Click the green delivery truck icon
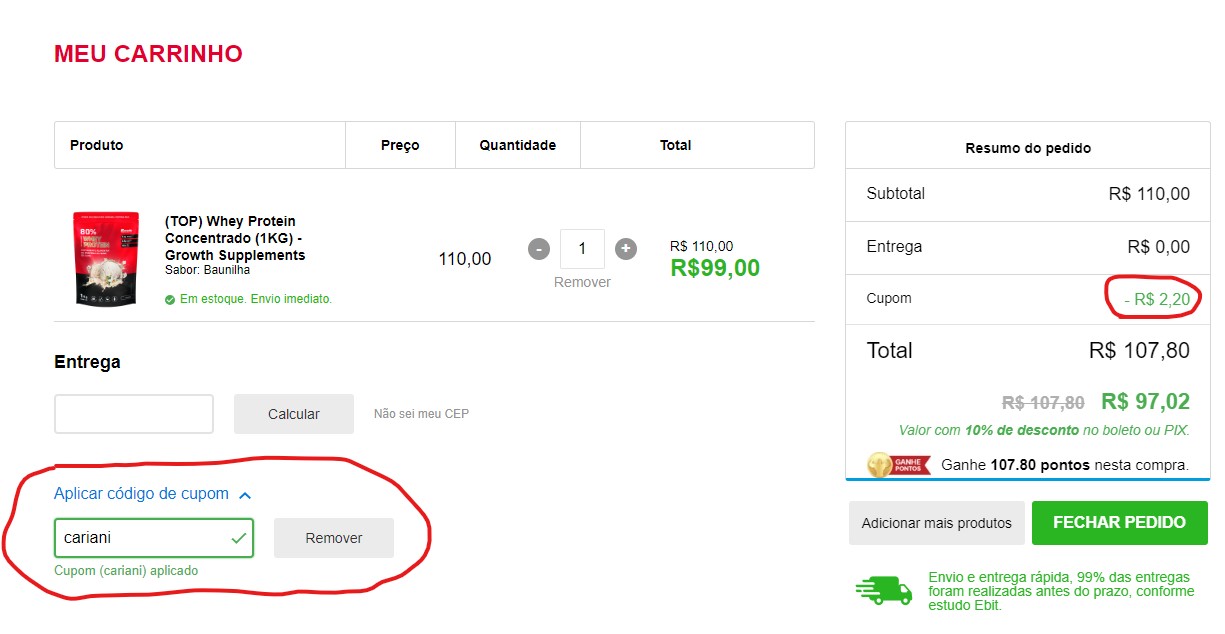 tap(880, 591)
